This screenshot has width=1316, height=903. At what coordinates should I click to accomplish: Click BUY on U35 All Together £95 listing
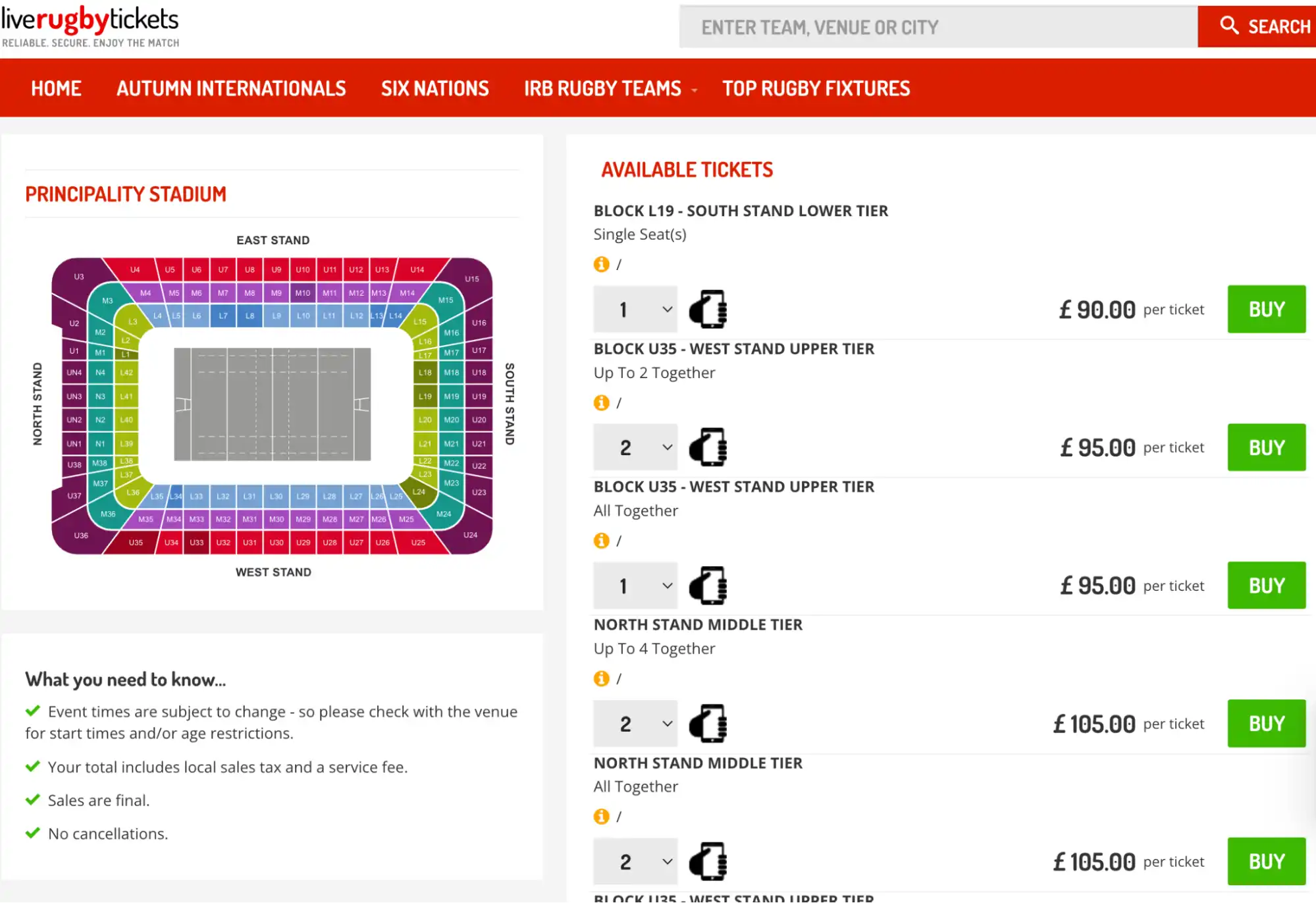[x=1265, y=585]
